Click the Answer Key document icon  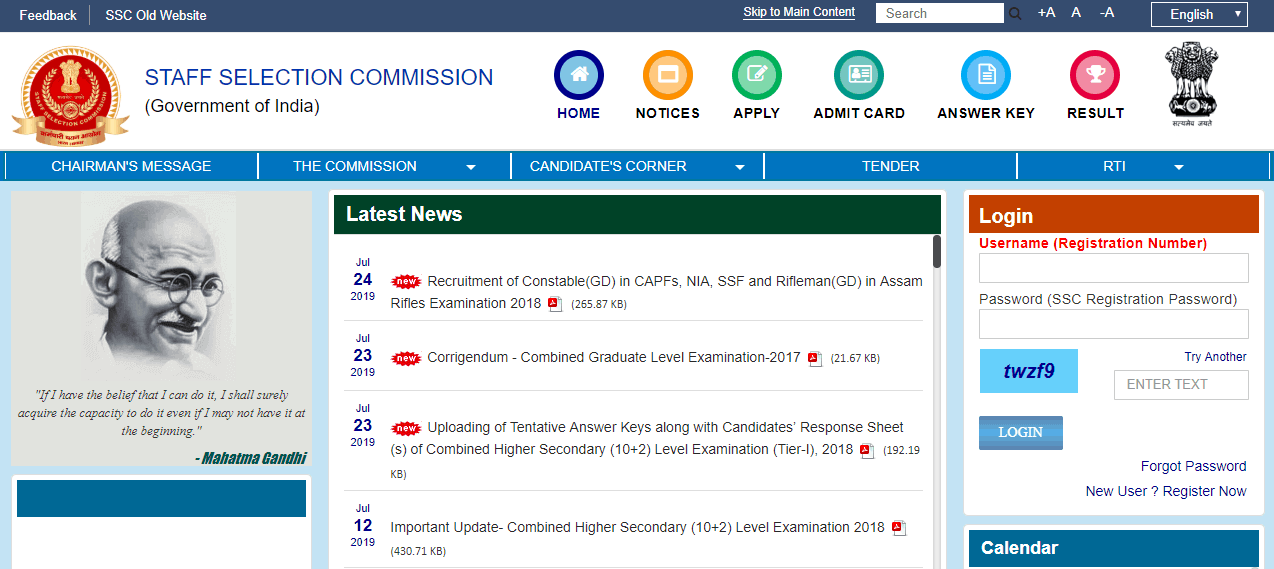tap(985, 75)
